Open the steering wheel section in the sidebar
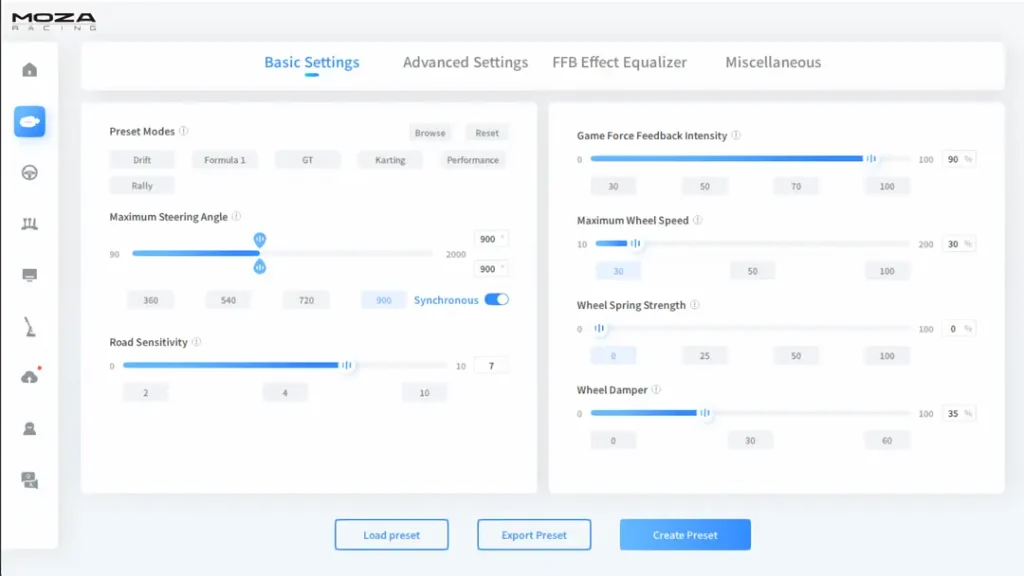The width and height of the screenshot is (1024, 576). coord(31,172)
